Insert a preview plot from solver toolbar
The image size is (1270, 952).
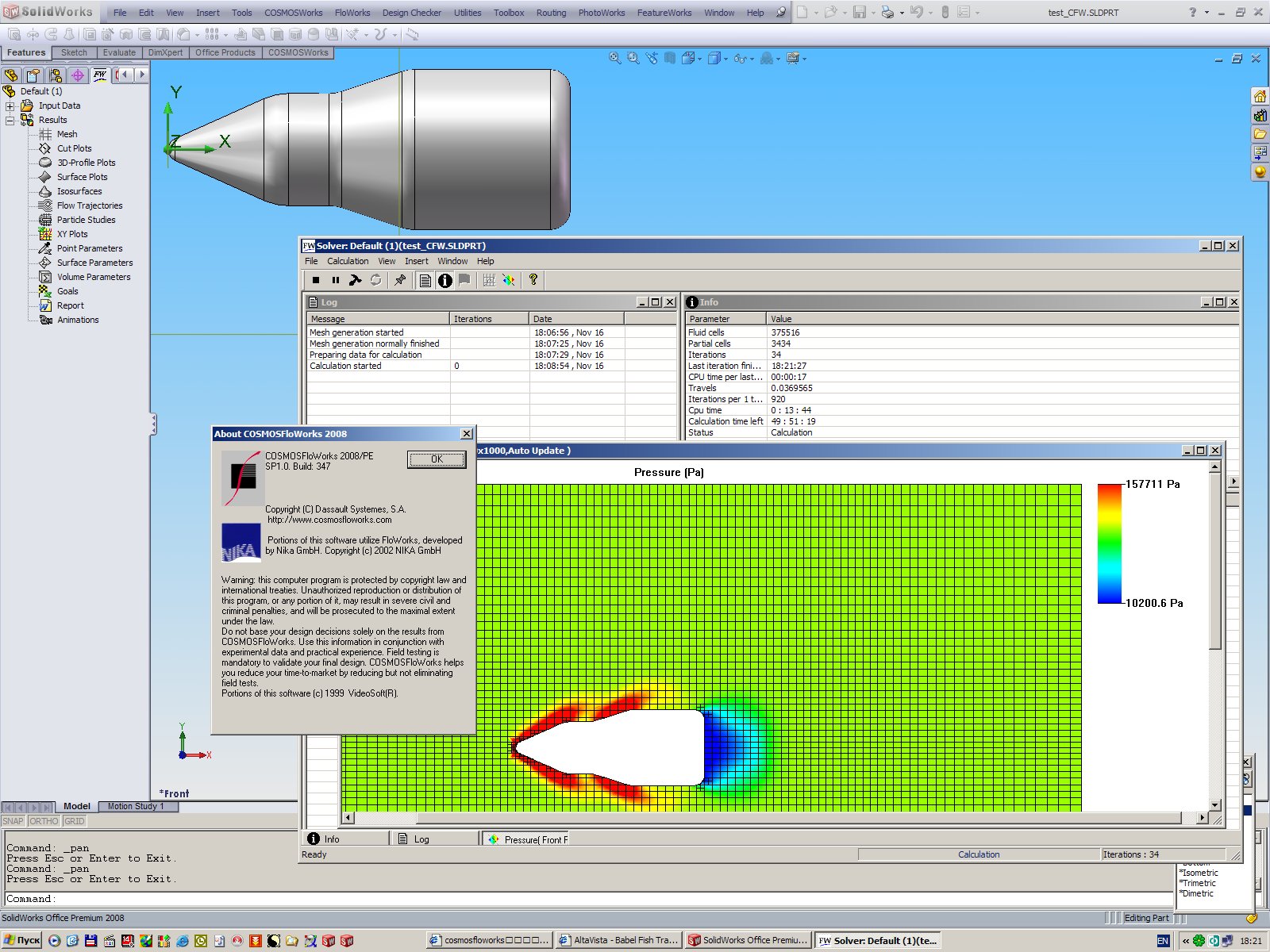coord(509,280)
